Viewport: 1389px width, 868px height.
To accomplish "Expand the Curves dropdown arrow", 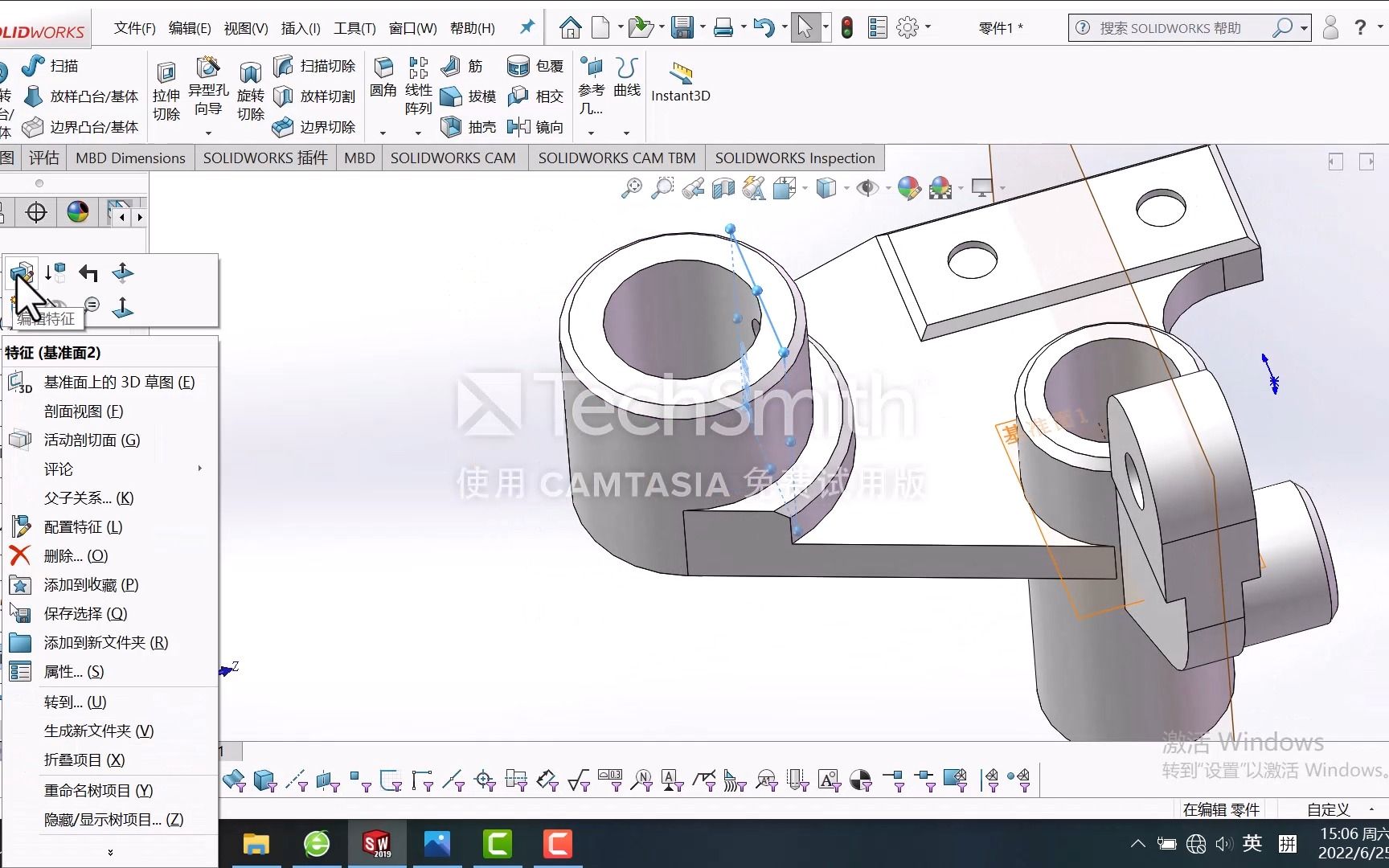I will click(x=627, y=133).
